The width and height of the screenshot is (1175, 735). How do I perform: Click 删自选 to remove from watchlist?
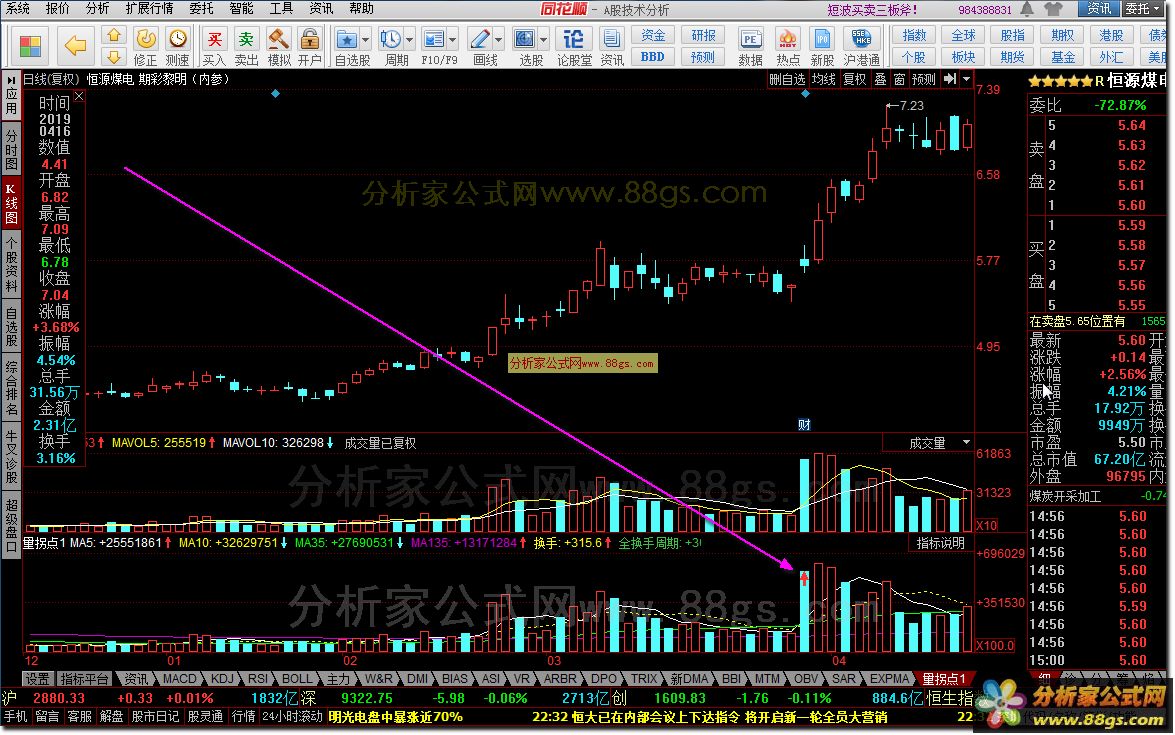click(787, 79)
